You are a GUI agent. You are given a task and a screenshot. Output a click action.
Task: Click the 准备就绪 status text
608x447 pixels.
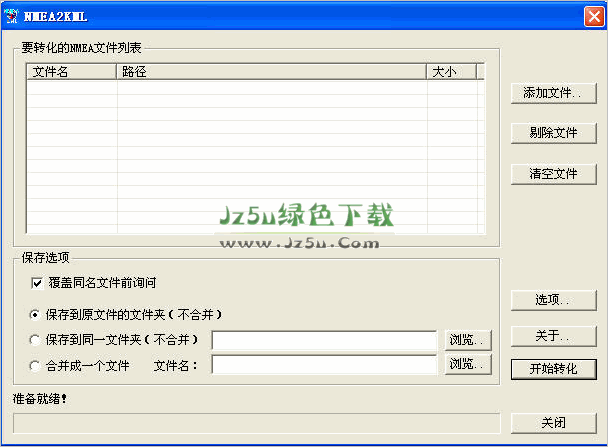coord(40,399)
